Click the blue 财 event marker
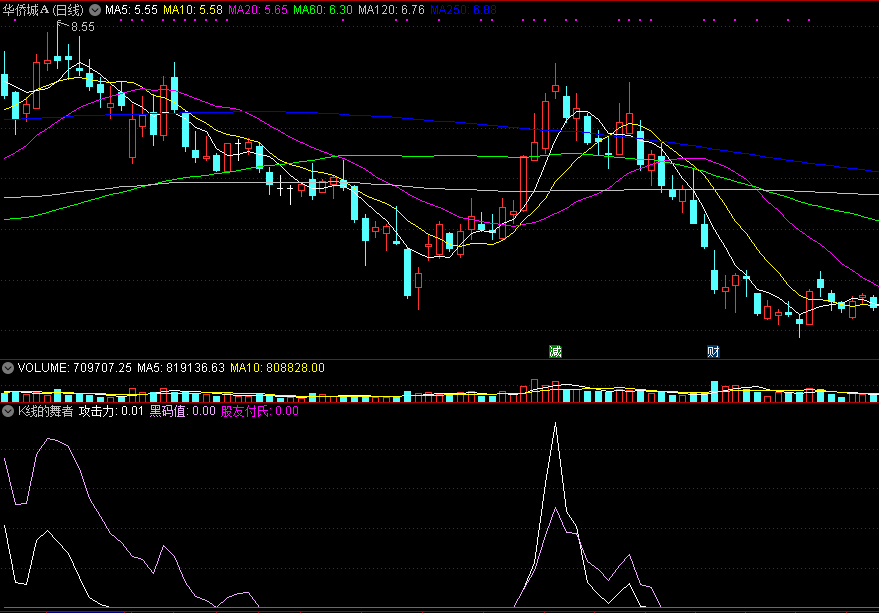Screen dimensions: 879x613 (x=713, y=352)
